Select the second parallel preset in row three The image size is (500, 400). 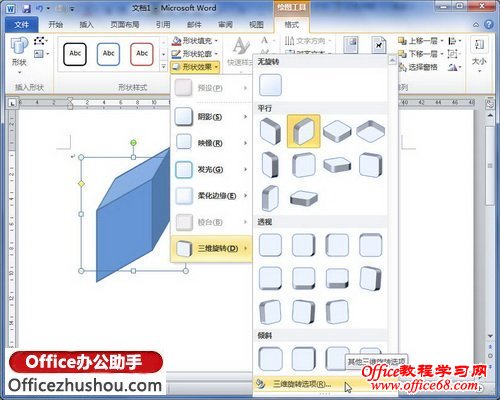click(304, 198)
